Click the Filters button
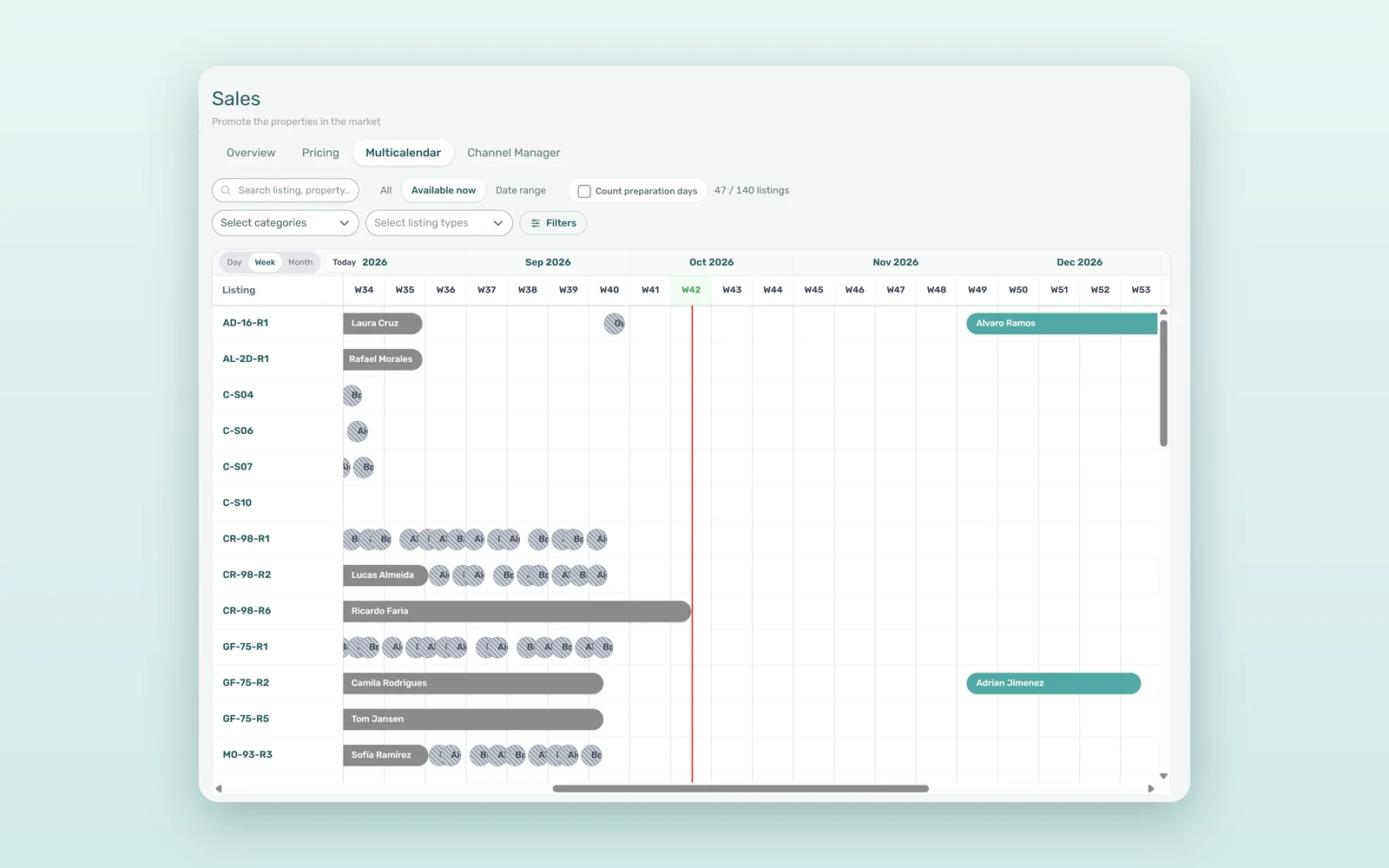1389x868 pixels. pyautogui.click(x=553, y=223)
